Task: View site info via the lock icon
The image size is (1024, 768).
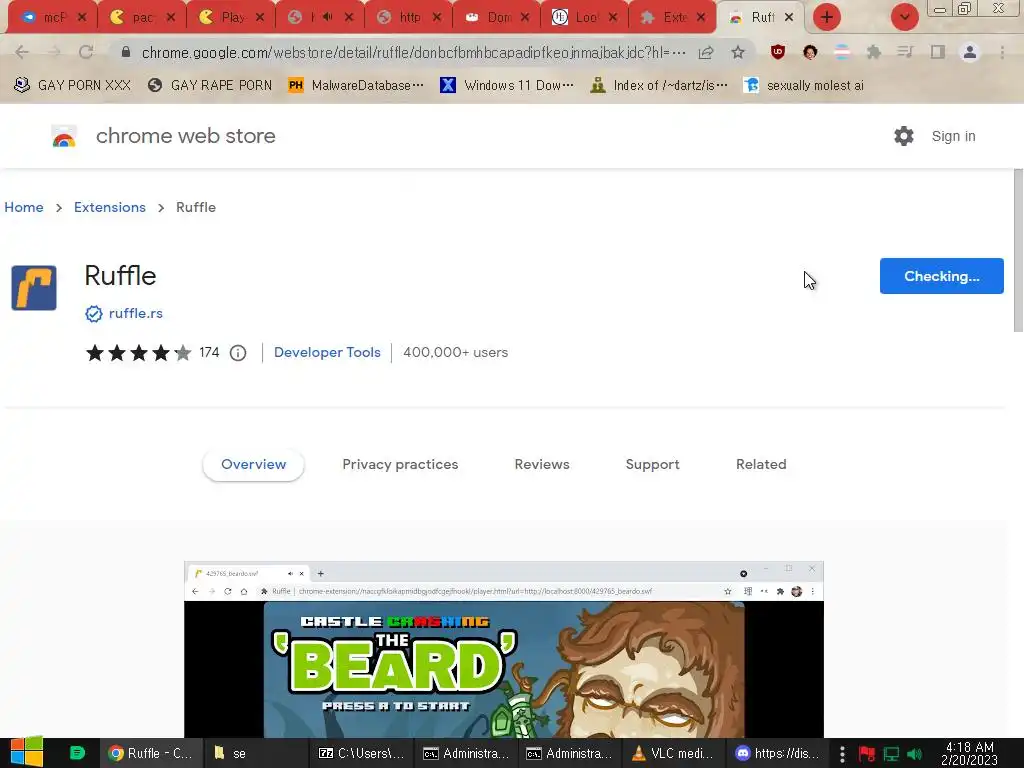Action: click(126, 52)
